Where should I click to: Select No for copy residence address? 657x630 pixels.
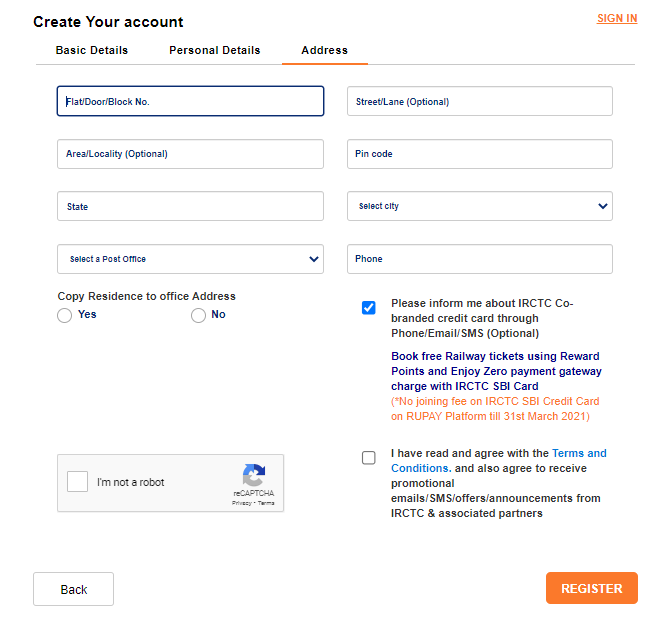[198, 315]
